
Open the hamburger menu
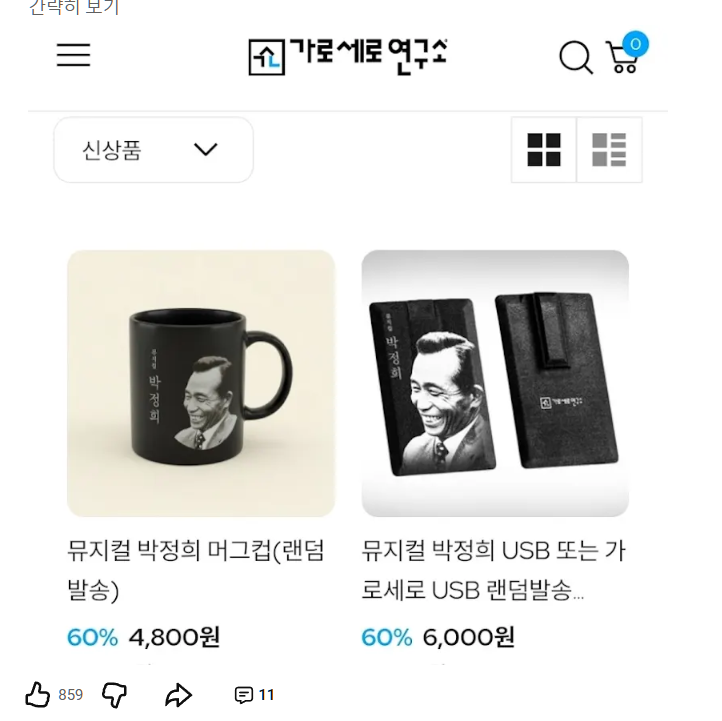pos(73,55)
